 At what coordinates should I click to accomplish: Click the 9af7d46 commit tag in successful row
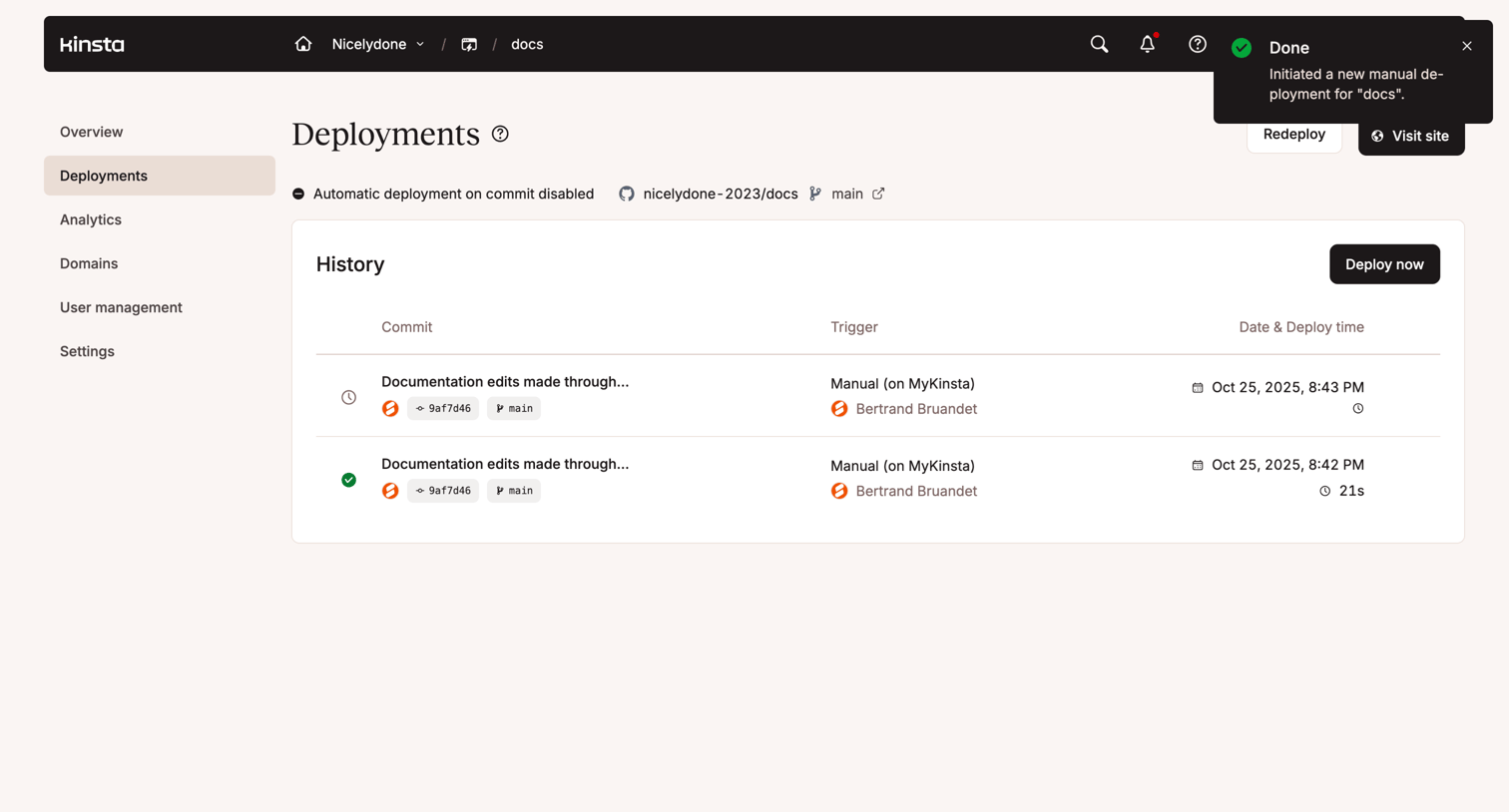point(443,491)
